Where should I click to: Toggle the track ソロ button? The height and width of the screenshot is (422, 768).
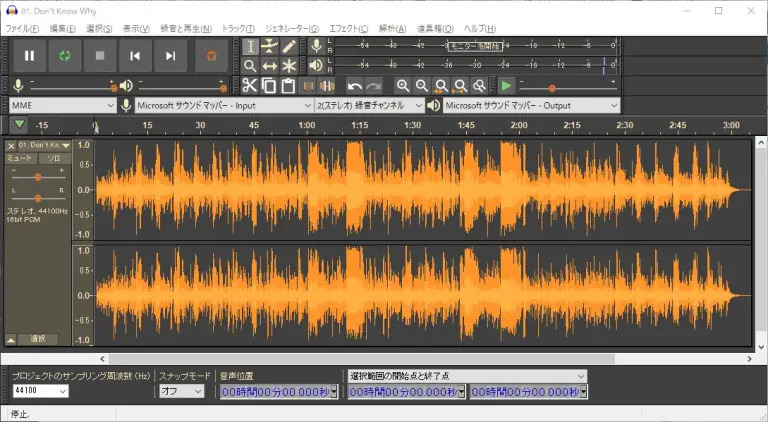[54, 158]
